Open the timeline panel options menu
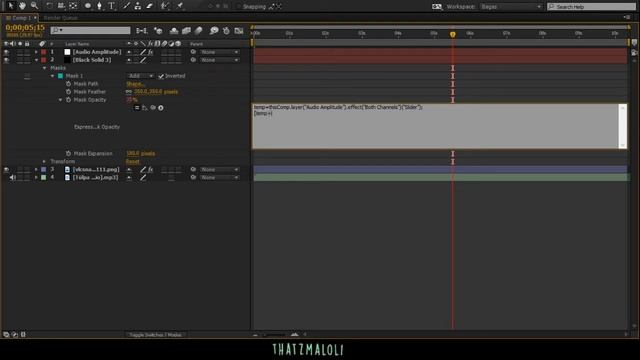Screen dimensions: 640x360 tap(627, 17)
